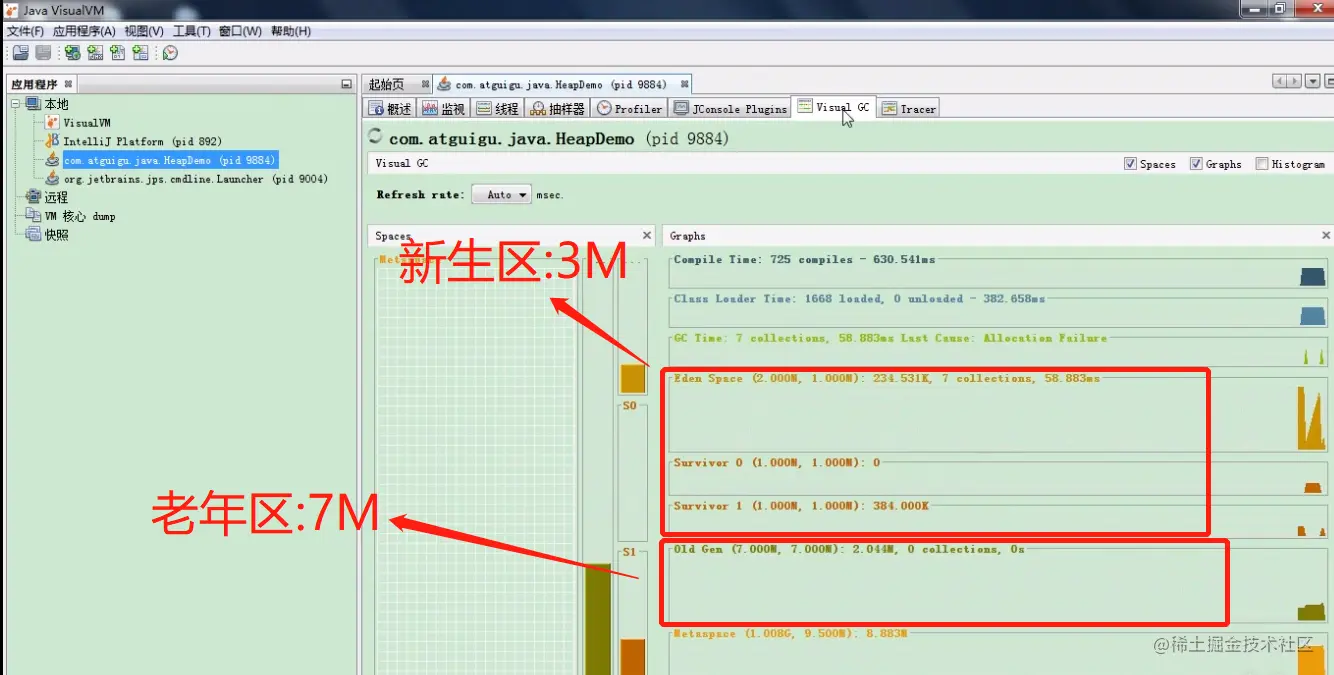1334x675 pixels.
Task: Click the Compile Time graph label
Action: pyautogui.click(x=805, y=260)
